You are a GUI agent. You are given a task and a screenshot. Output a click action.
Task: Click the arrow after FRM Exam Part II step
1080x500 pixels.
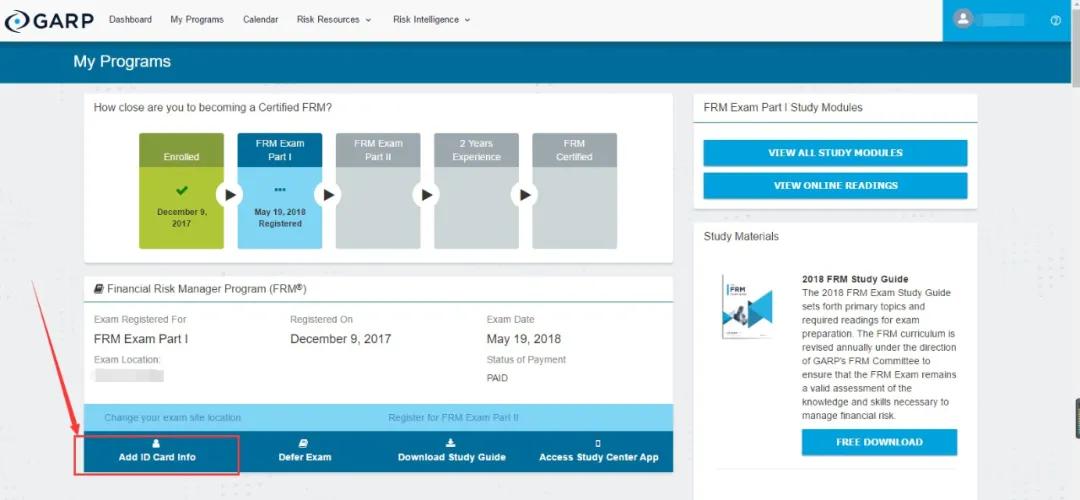tap(426, 195)
